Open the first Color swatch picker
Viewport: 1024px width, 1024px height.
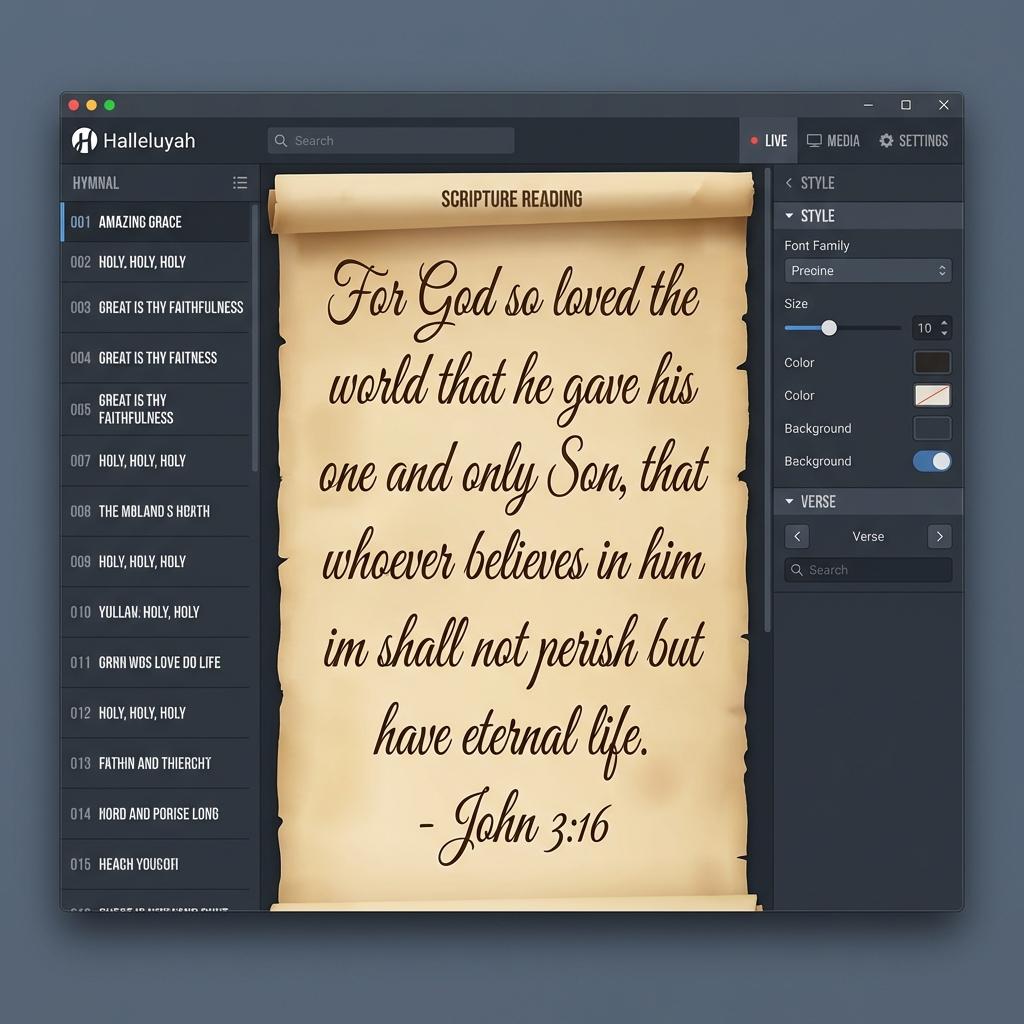pos(931,362)
